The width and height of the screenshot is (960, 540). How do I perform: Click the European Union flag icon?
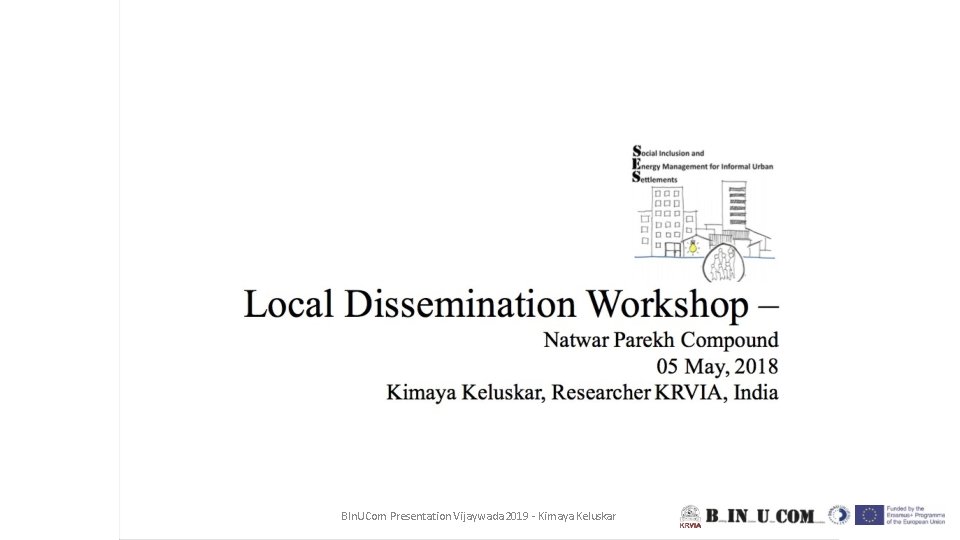click(869, 515)
